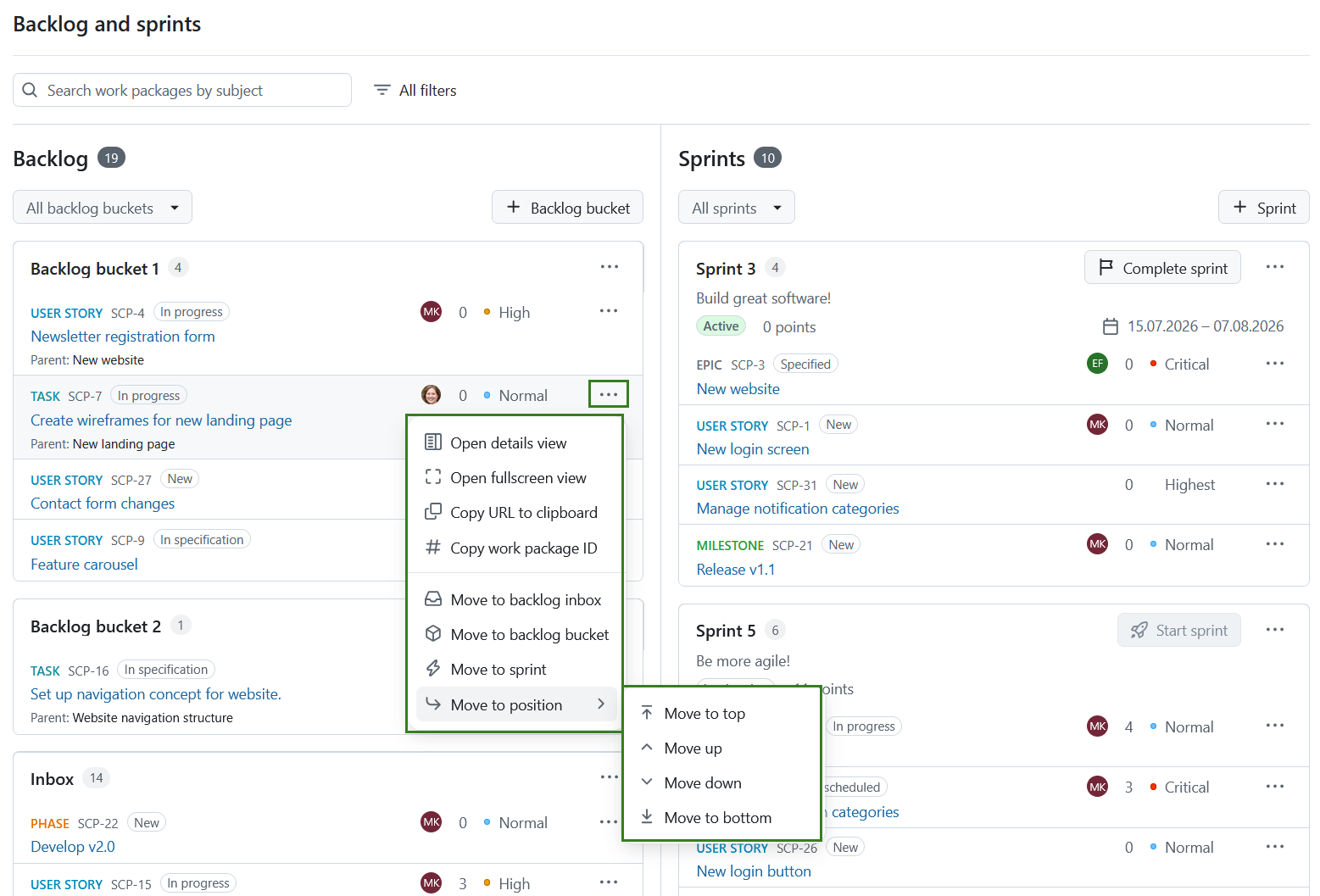This screenshot has width=1320, height=896.
Task: Click Complete sprint button
Action: (1162, 268)
